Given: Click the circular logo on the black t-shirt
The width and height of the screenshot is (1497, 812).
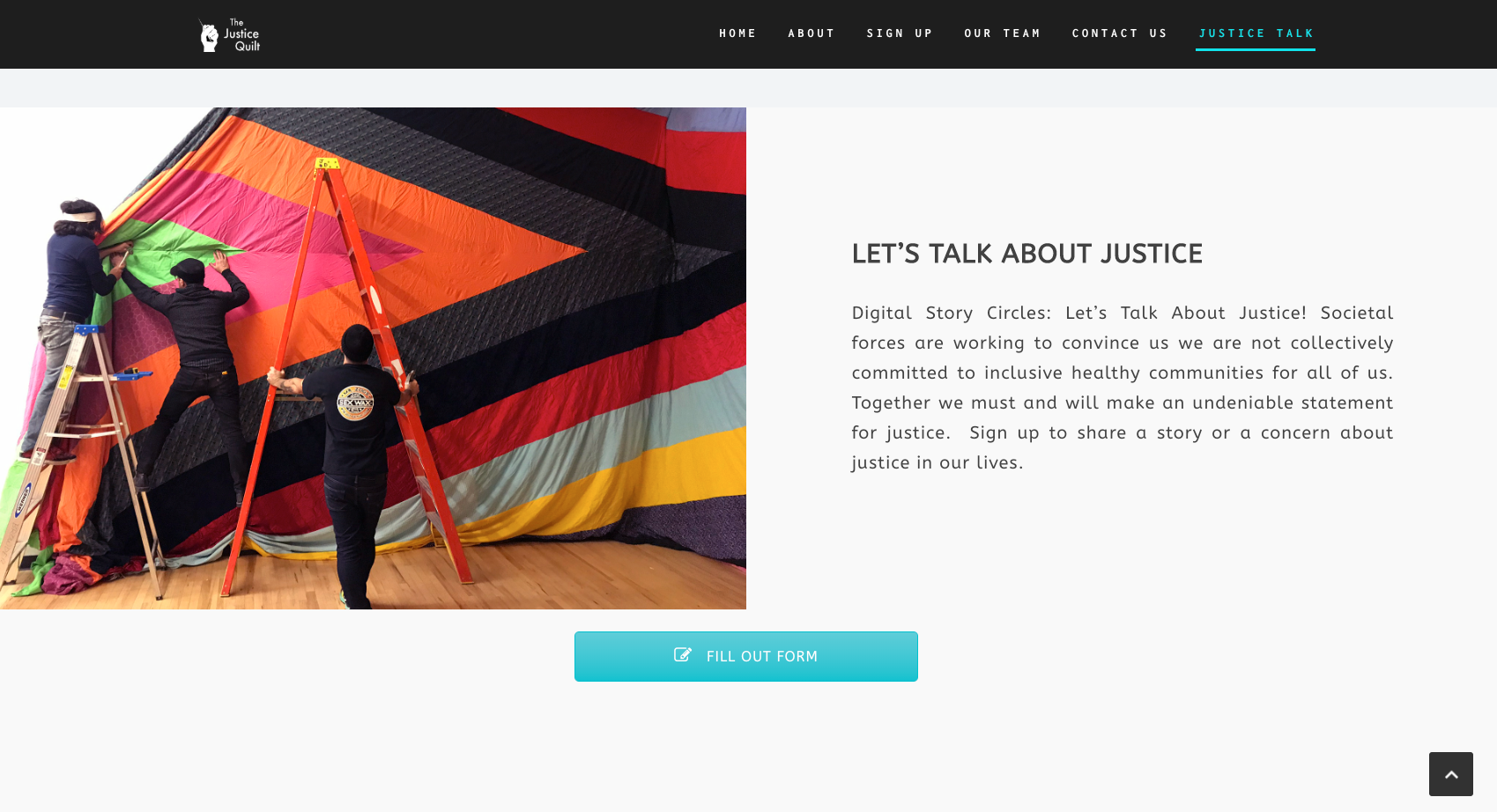Looking at the screenshot, I should (355, 403).
